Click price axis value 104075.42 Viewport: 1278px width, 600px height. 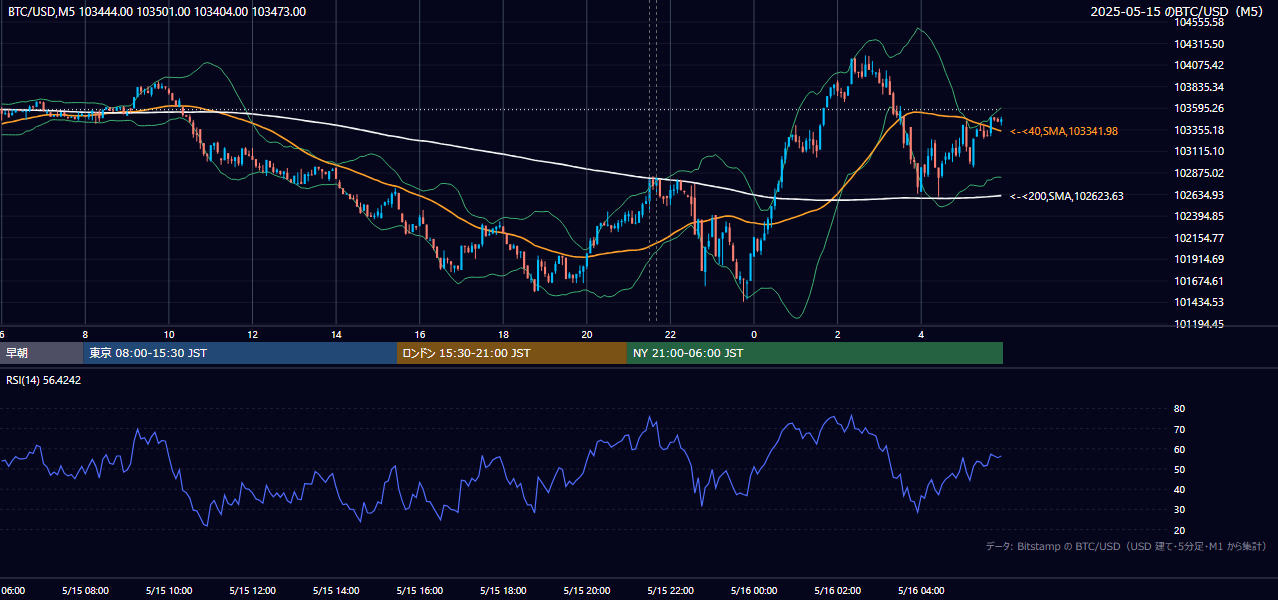point(1199,65)
